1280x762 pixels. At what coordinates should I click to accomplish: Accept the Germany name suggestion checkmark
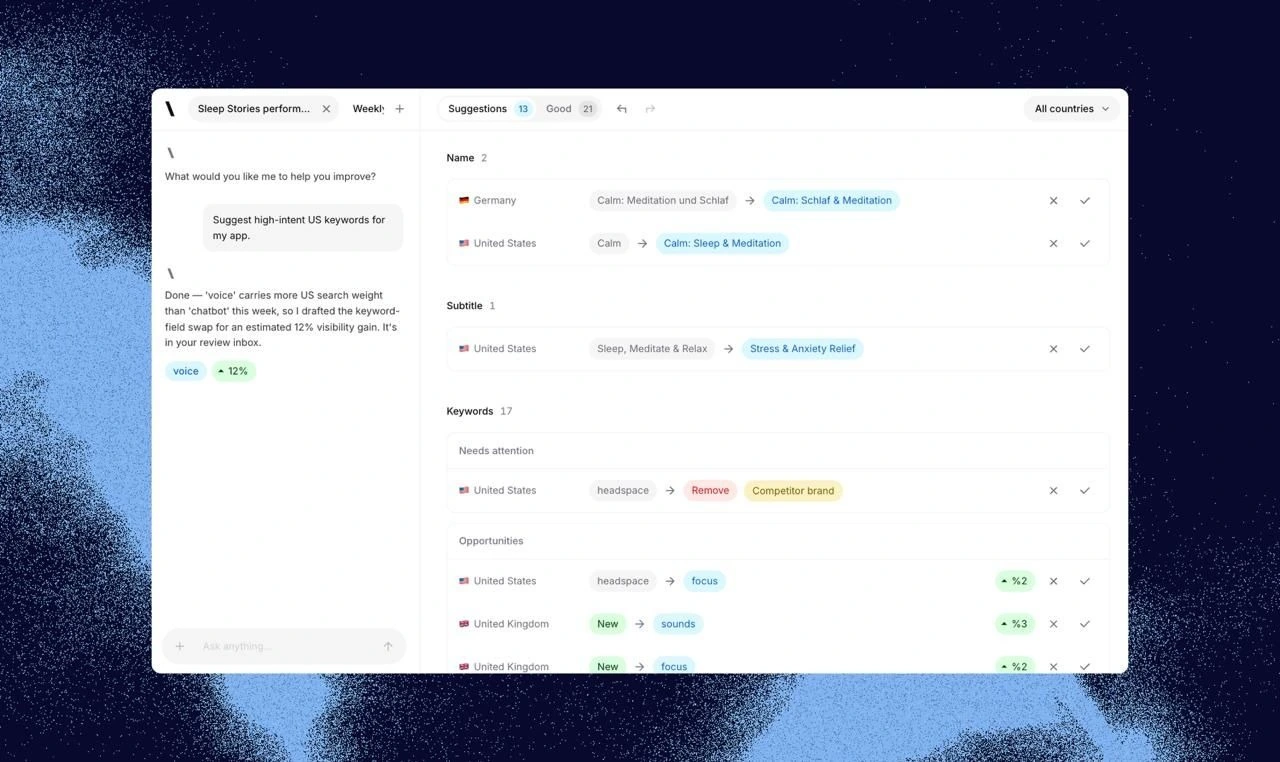pyautogui.click(x=1085, y=201)
